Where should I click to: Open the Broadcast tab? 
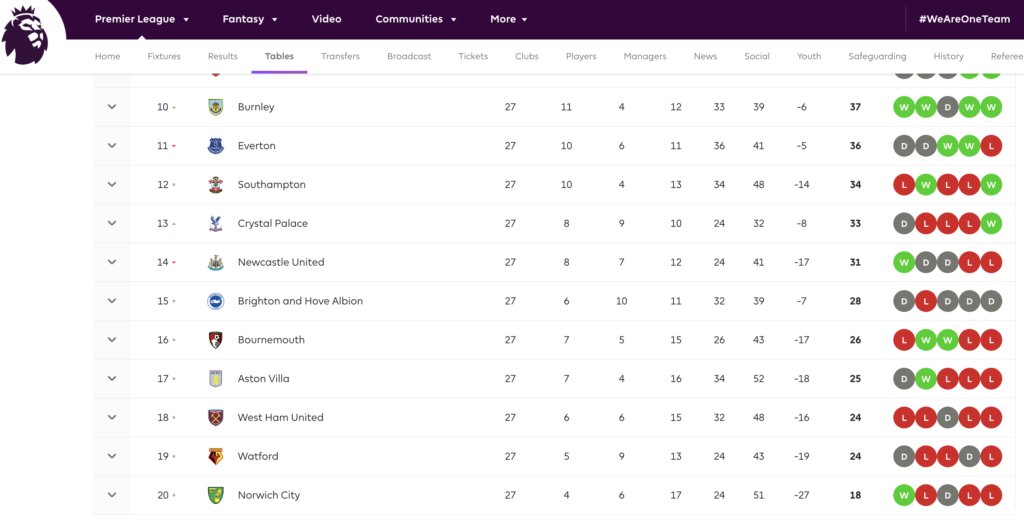tap(409, 56)
